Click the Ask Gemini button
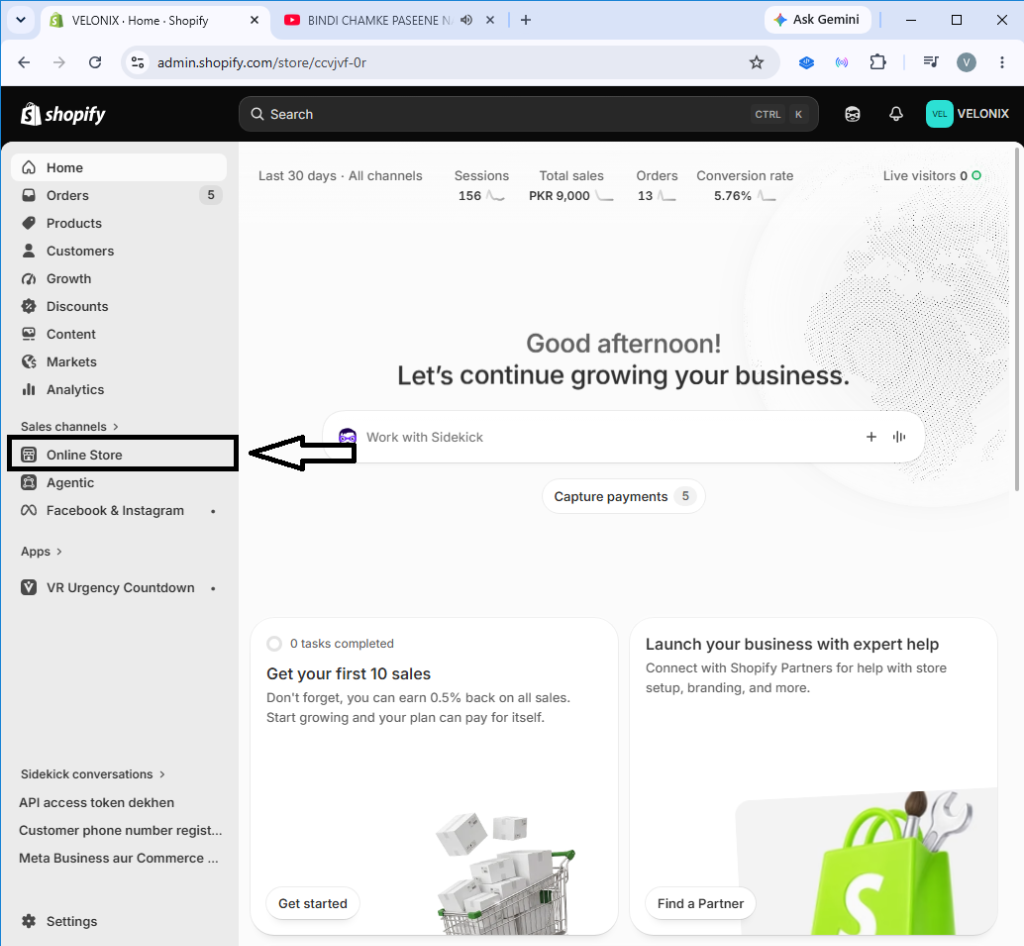 [x=818, y=20]
